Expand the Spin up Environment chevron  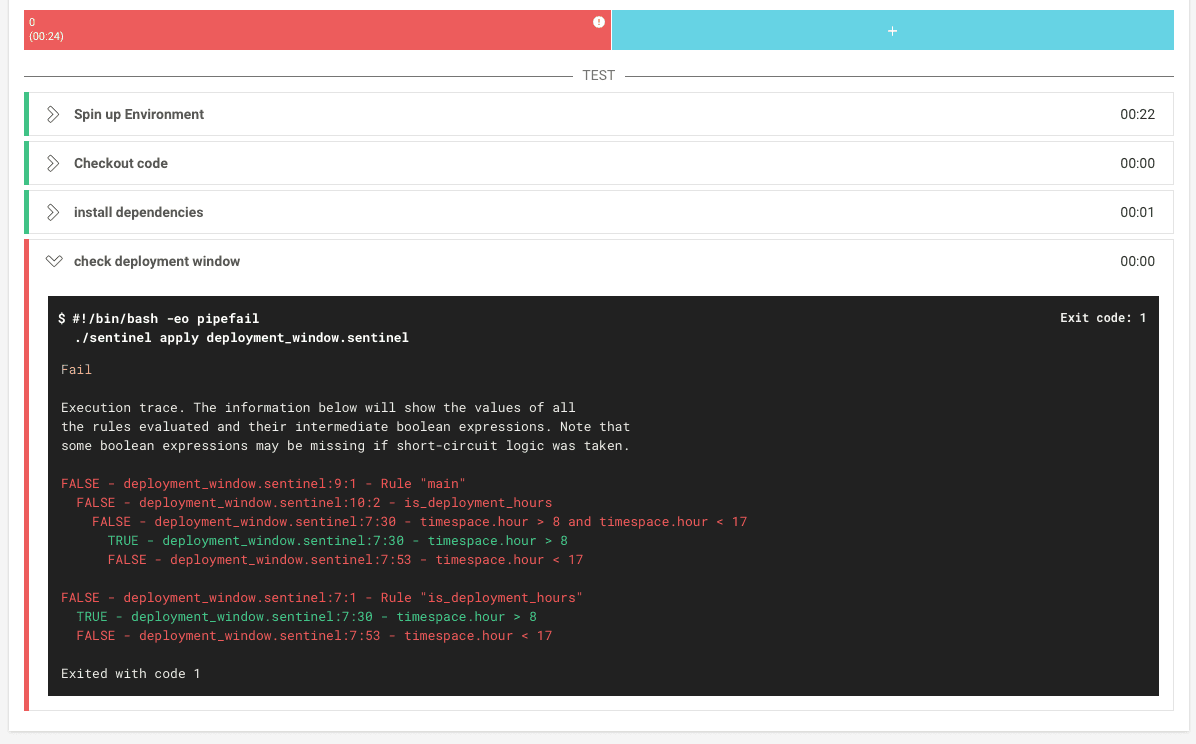(54, 114)
